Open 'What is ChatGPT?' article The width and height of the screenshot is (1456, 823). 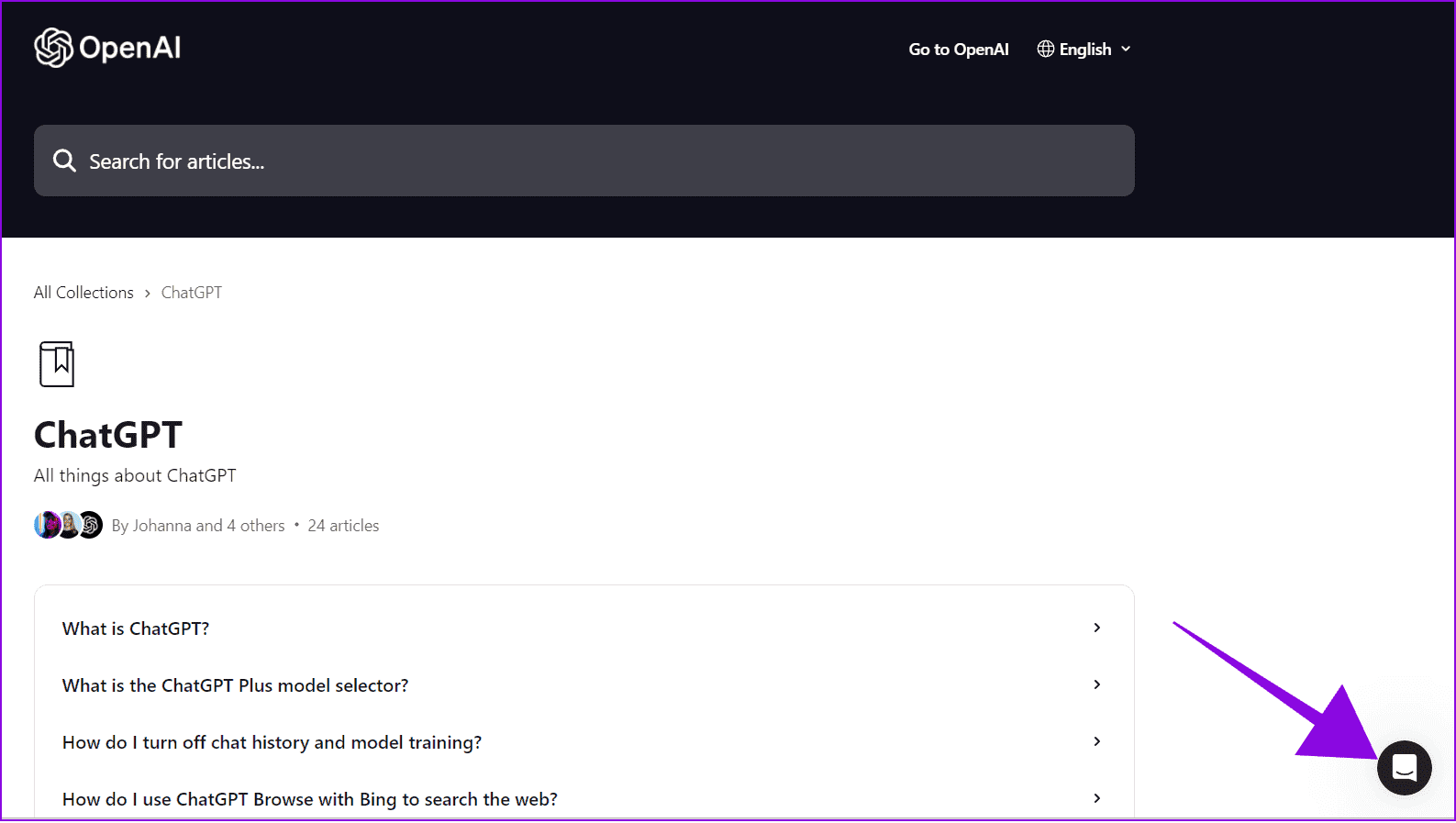584,628
